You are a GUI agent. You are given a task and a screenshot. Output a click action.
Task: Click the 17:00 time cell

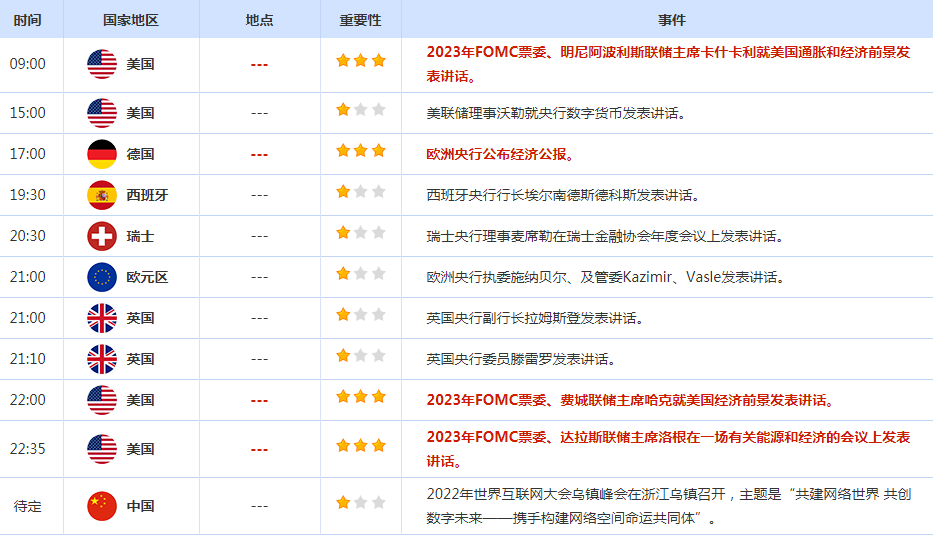point(27,154)
